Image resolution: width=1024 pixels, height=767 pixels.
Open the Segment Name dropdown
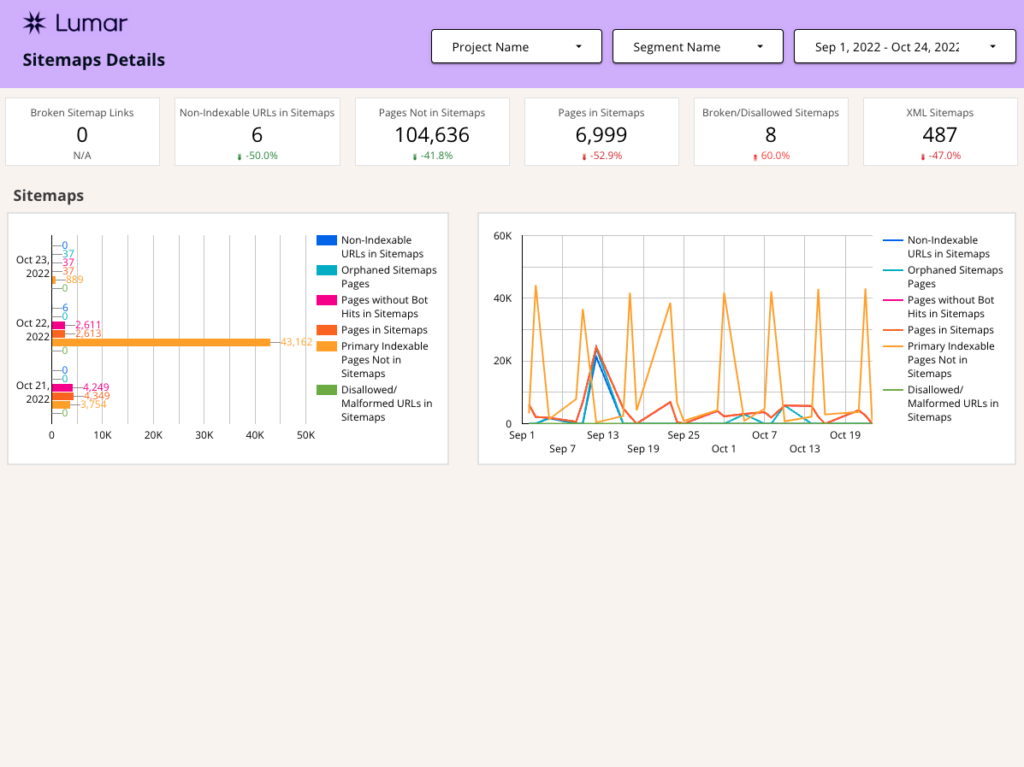(697, 46)
